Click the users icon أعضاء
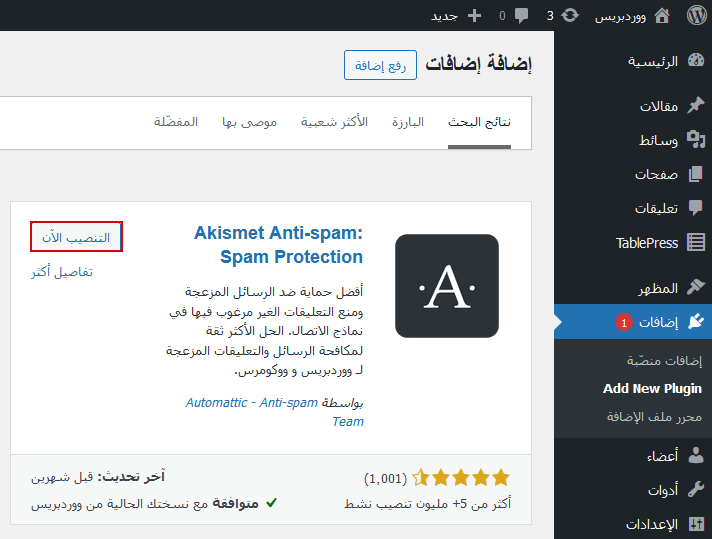The image size is (712, 539). click(x=696, y=455)
